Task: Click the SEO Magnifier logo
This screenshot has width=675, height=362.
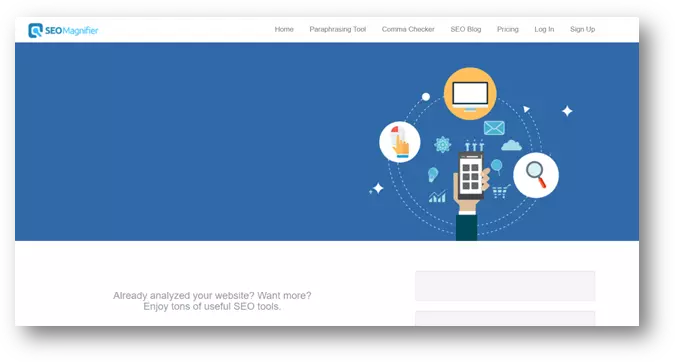Action: 63,30
